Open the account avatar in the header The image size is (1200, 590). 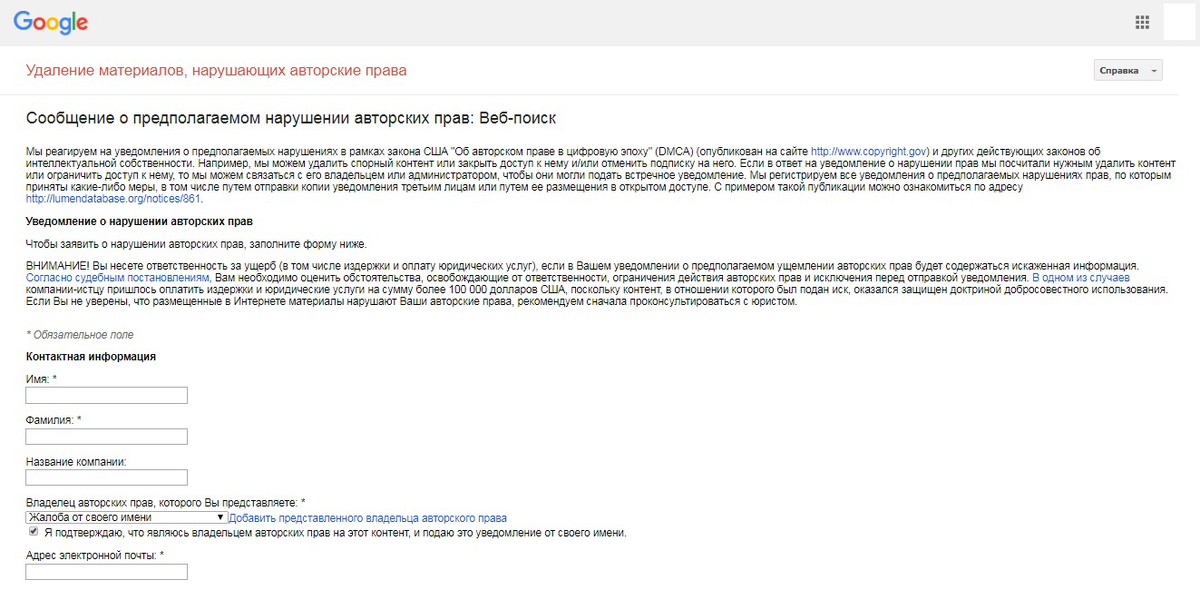1180,22
